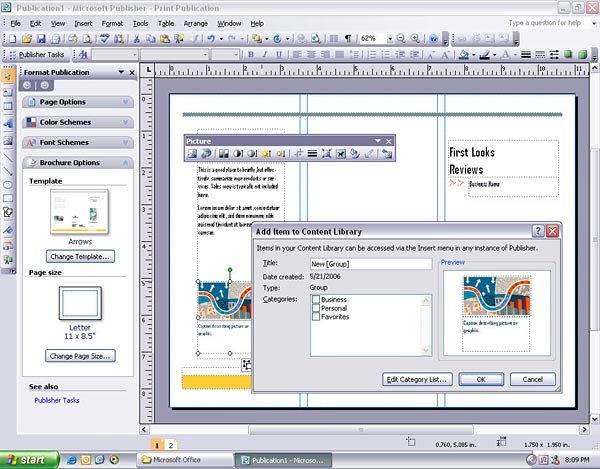The width and height of the screenshot is (600, 469).
Task: Select the Rectangle shape tool
Action: [8, 198]
